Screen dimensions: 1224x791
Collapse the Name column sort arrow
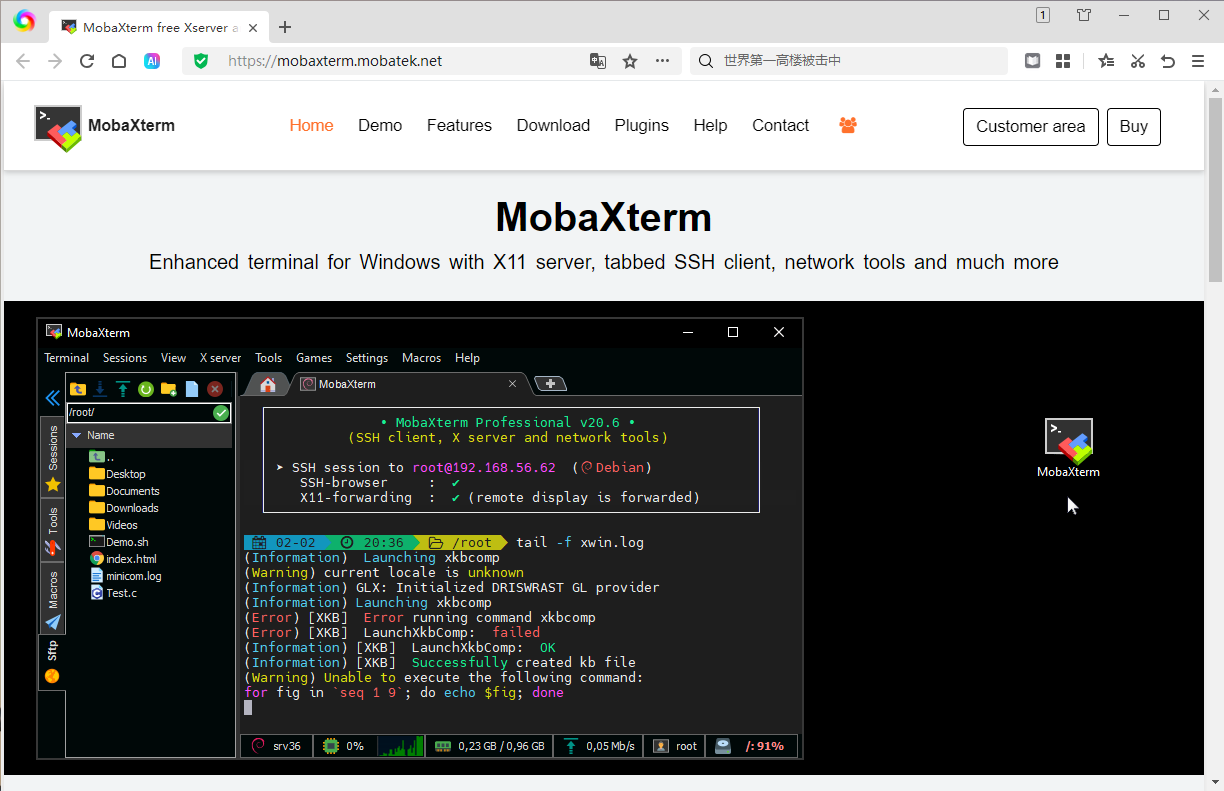coord(76,436)
